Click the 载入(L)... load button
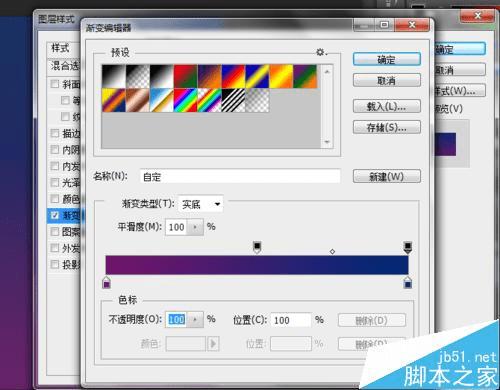This screenshot has width=500, height=390. click(x=387, y=106)
